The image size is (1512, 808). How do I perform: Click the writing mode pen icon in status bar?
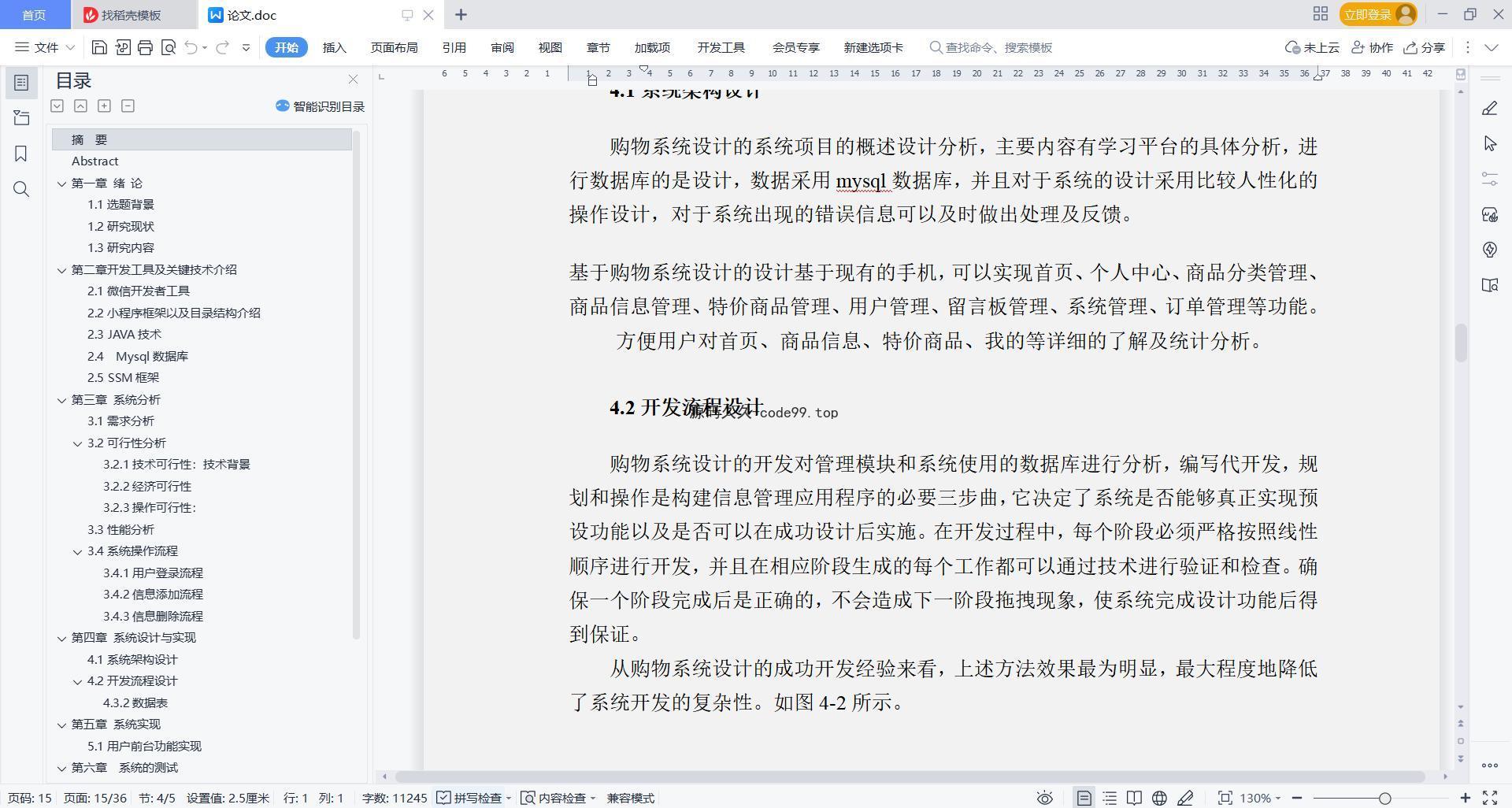(x=1185, y=798)
